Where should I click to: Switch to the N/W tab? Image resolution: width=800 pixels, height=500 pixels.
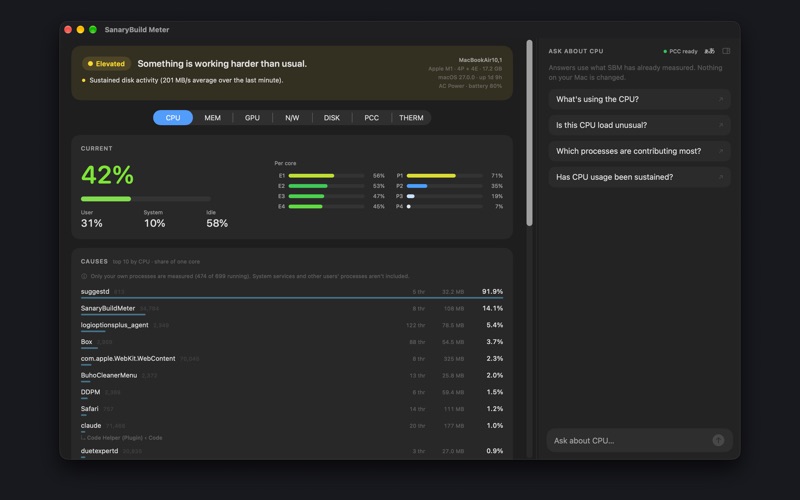pyautogui.click(x=292, y=118)
